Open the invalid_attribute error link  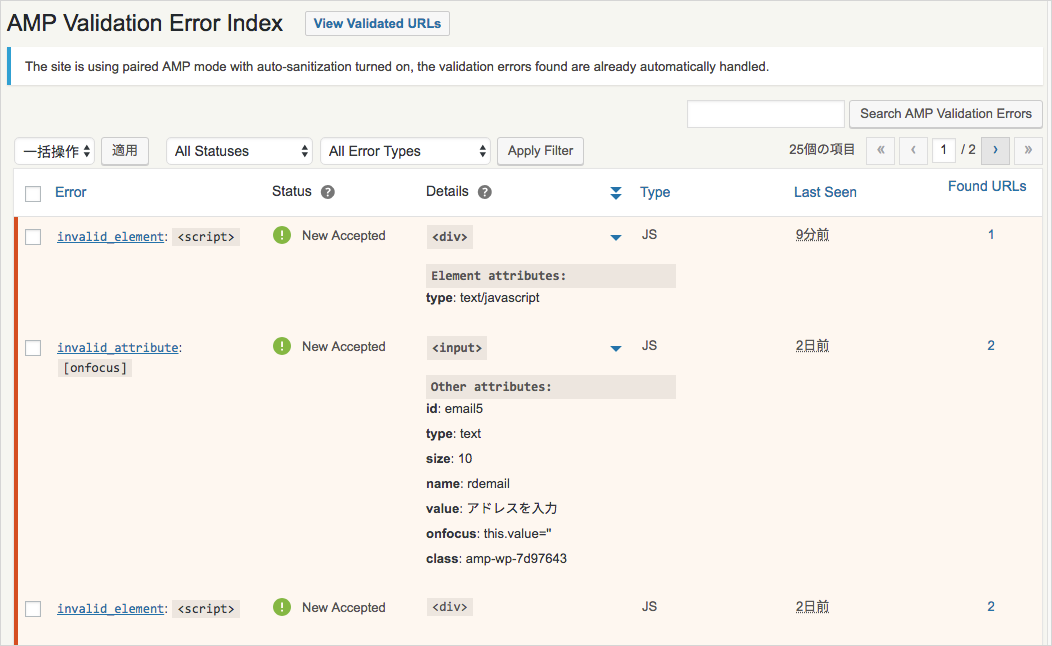point(117,347)
